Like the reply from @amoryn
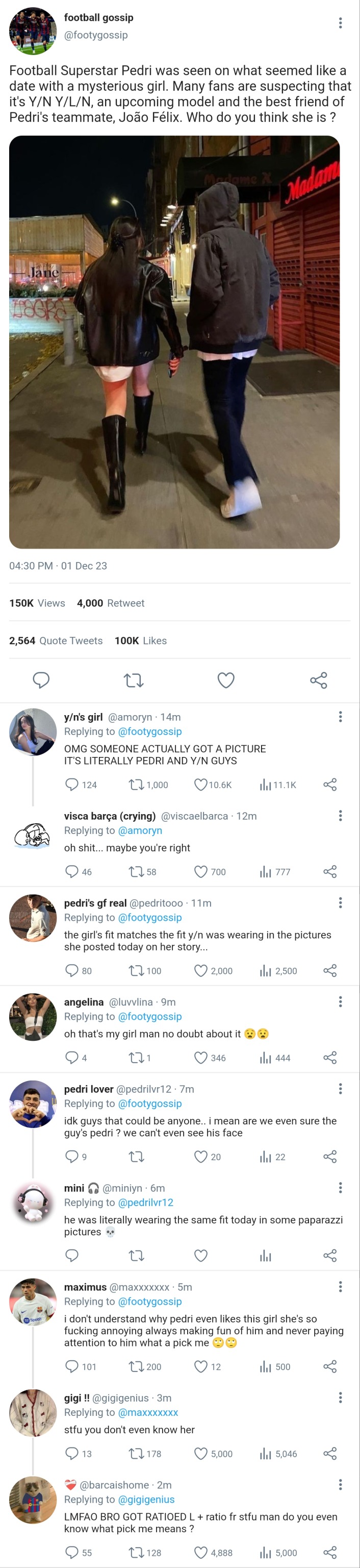Viewport: 360px width, 1568px height. (x=201, y=785)
